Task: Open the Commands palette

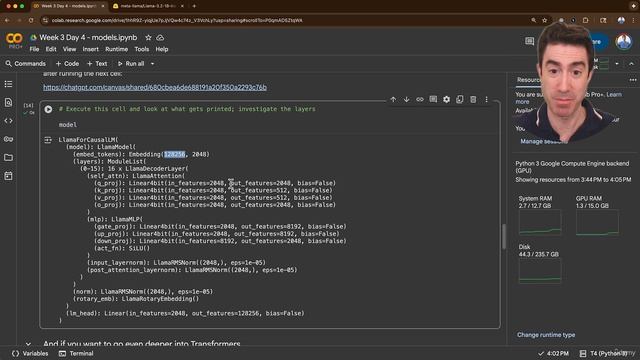Action: (x=26, y=64)
